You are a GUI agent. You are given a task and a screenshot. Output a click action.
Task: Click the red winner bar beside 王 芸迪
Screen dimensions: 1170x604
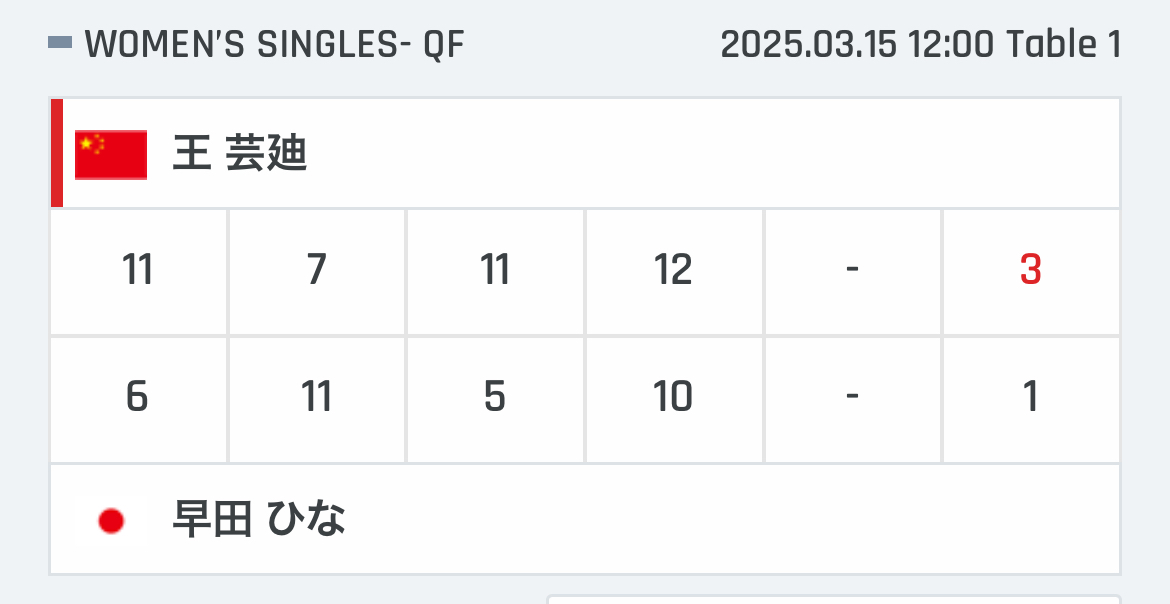57,153
